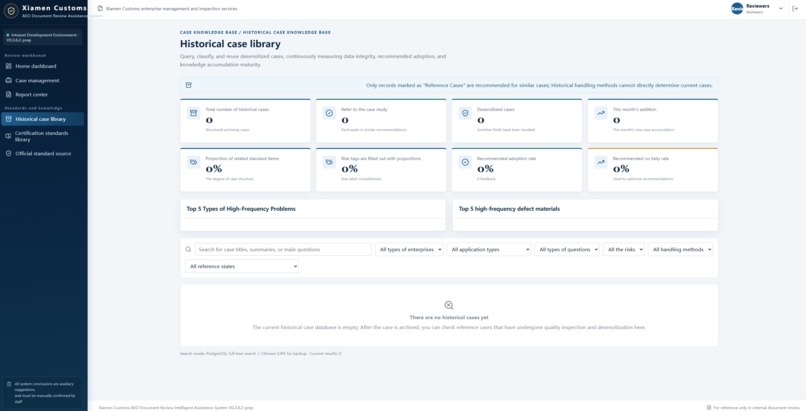
Task: Click the archive icon in the notice banner
Action: (x=189, y=85)
